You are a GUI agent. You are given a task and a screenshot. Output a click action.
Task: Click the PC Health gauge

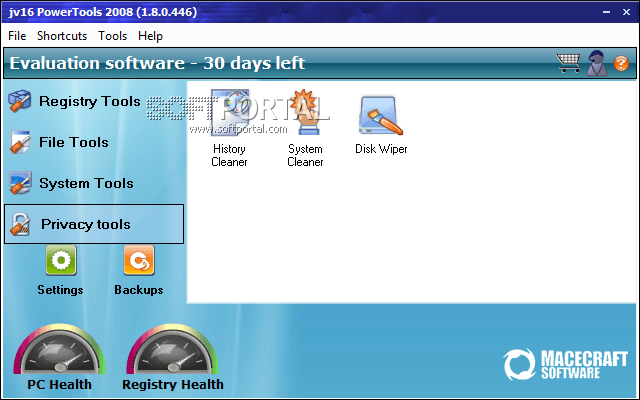click(x=60, y=349)
